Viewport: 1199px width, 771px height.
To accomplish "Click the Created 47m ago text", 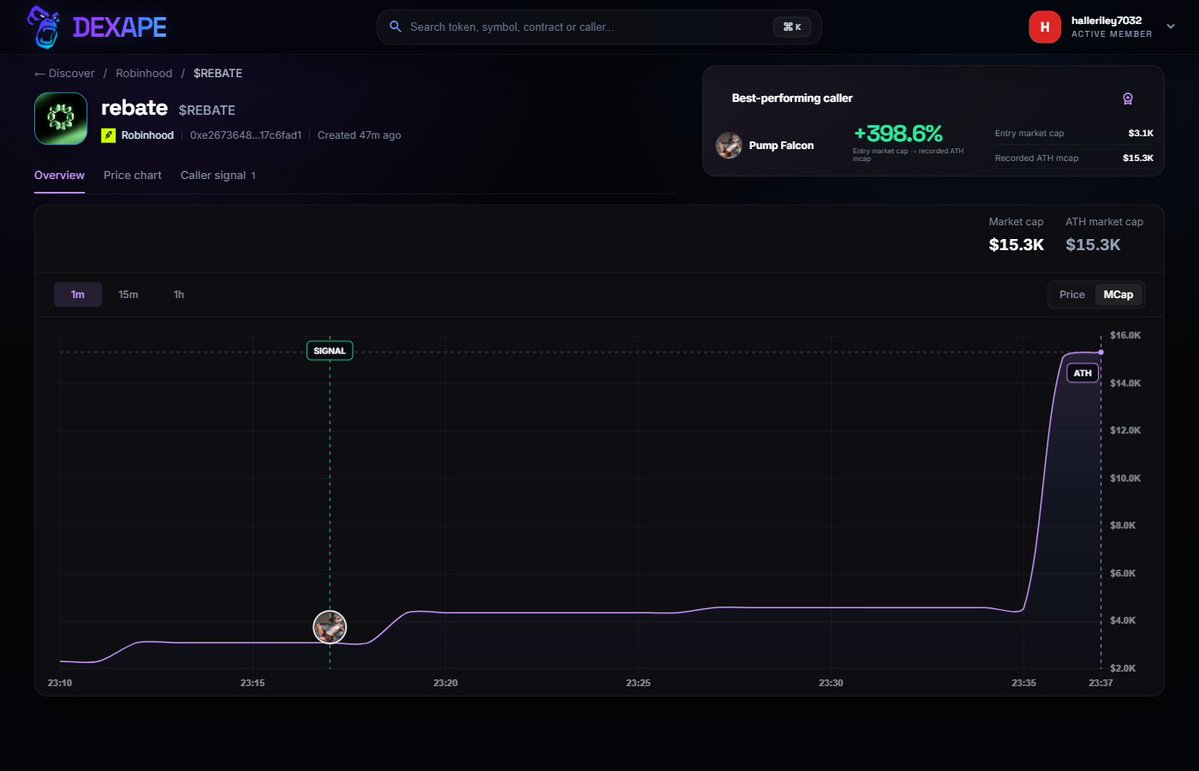I will point(359,135).
